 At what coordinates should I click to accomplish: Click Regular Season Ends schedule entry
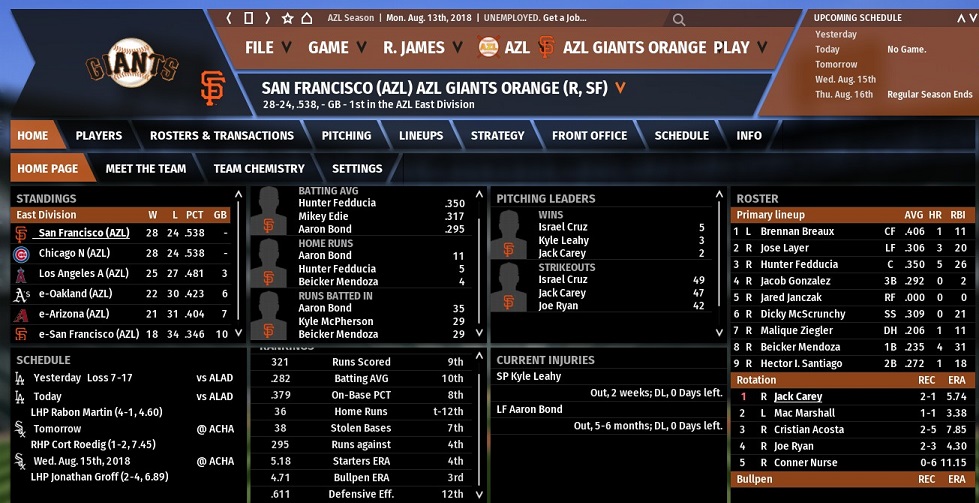930,94
